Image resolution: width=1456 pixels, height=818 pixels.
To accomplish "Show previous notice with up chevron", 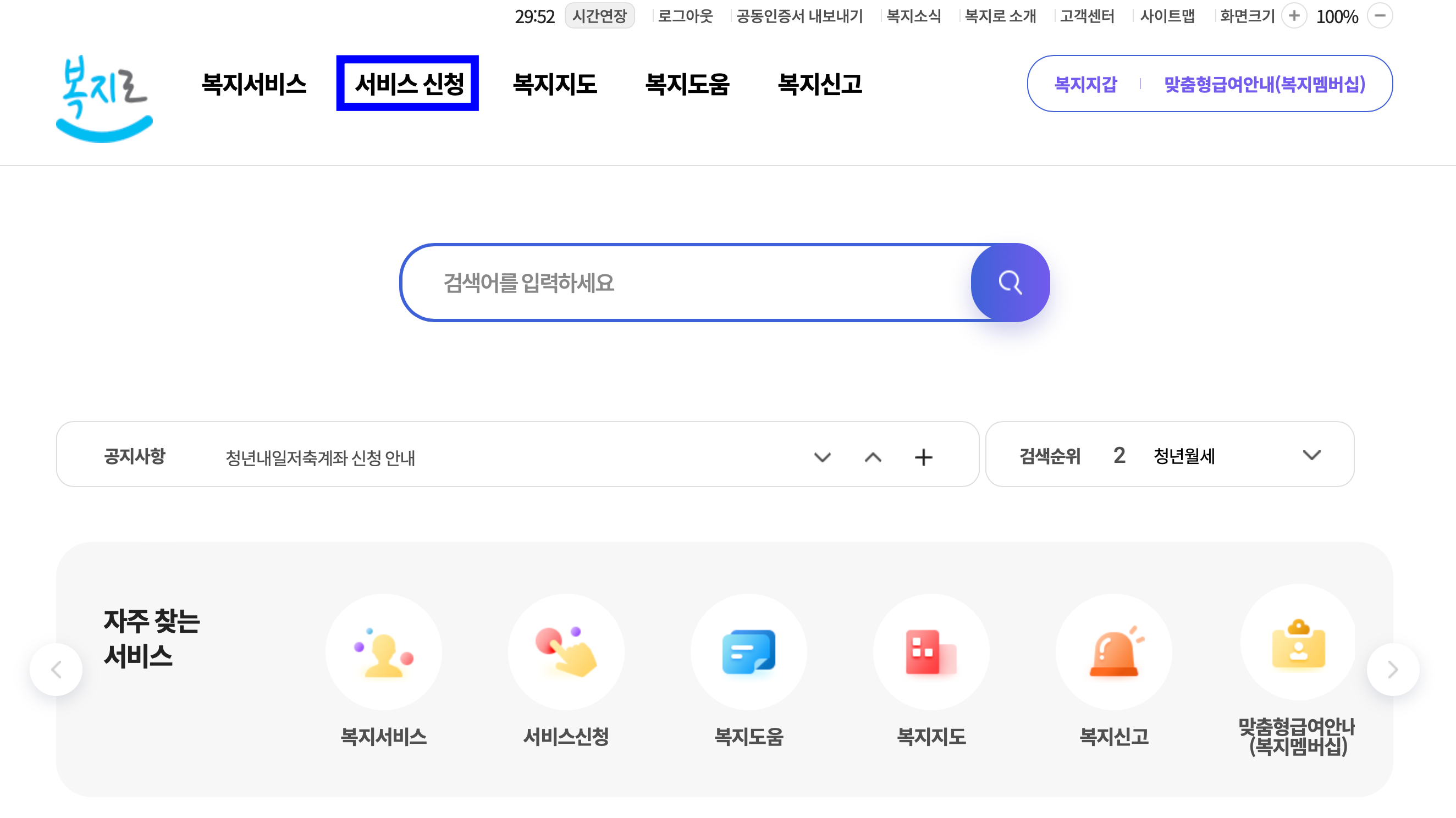I will pyautogui.click(x=873, y=457).
